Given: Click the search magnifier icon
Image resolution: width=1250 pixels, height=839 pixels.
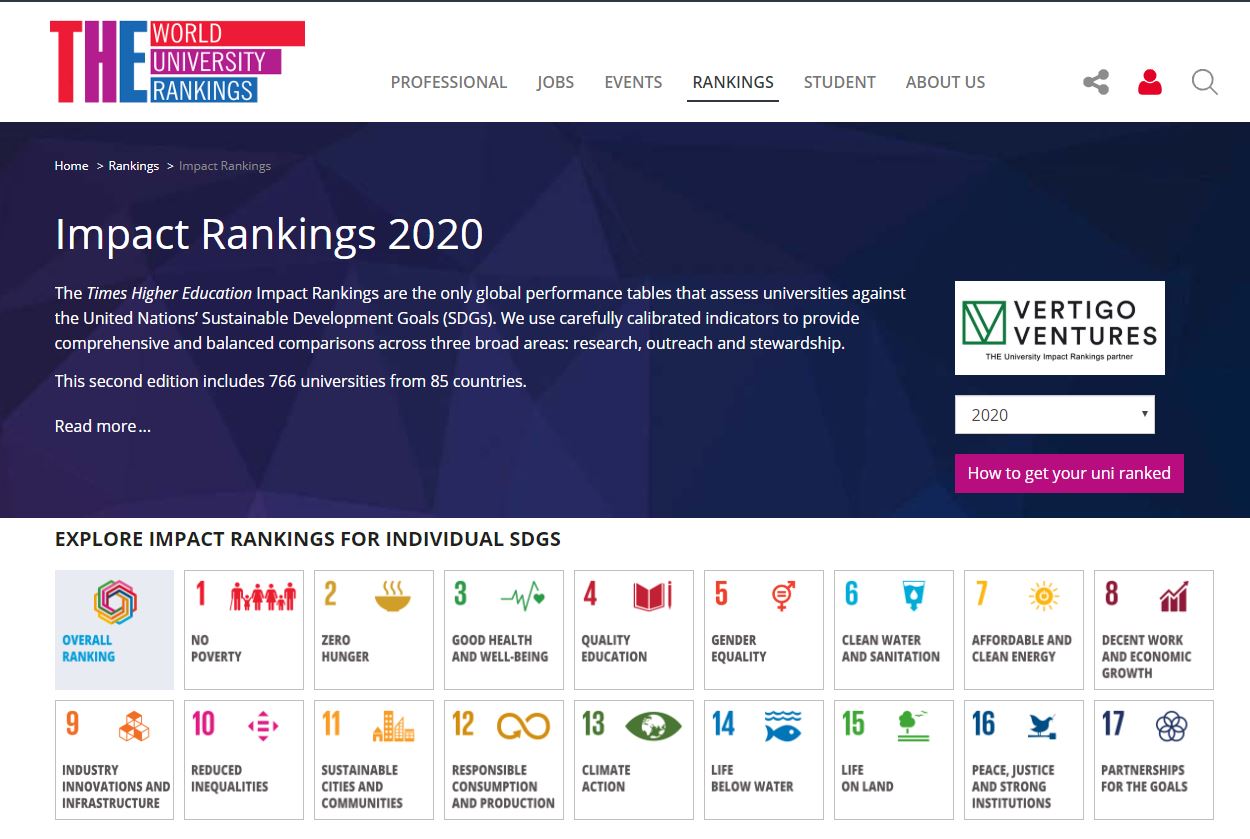Looking at the screenshot, I should (x=1204, y=82).
